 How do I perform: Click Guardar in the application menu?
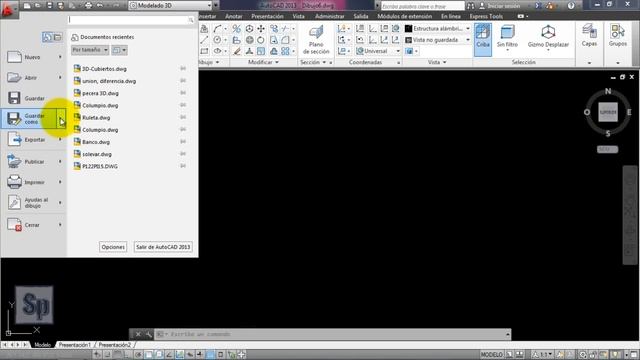point(33,98)
